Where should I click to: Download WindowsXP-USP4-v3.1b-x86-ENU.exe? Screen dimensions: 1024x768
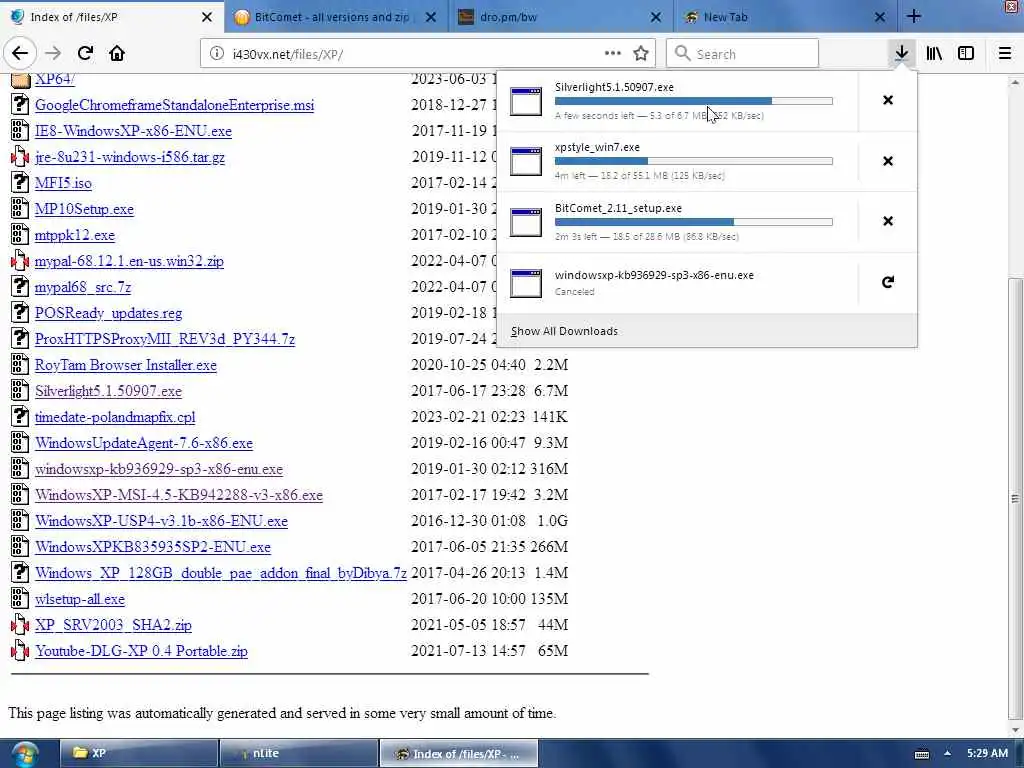click(x=161, y=521)
